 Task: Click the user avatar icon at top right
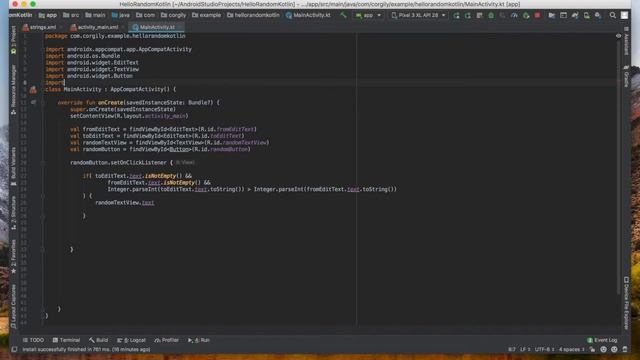click(x=624, y=16)
